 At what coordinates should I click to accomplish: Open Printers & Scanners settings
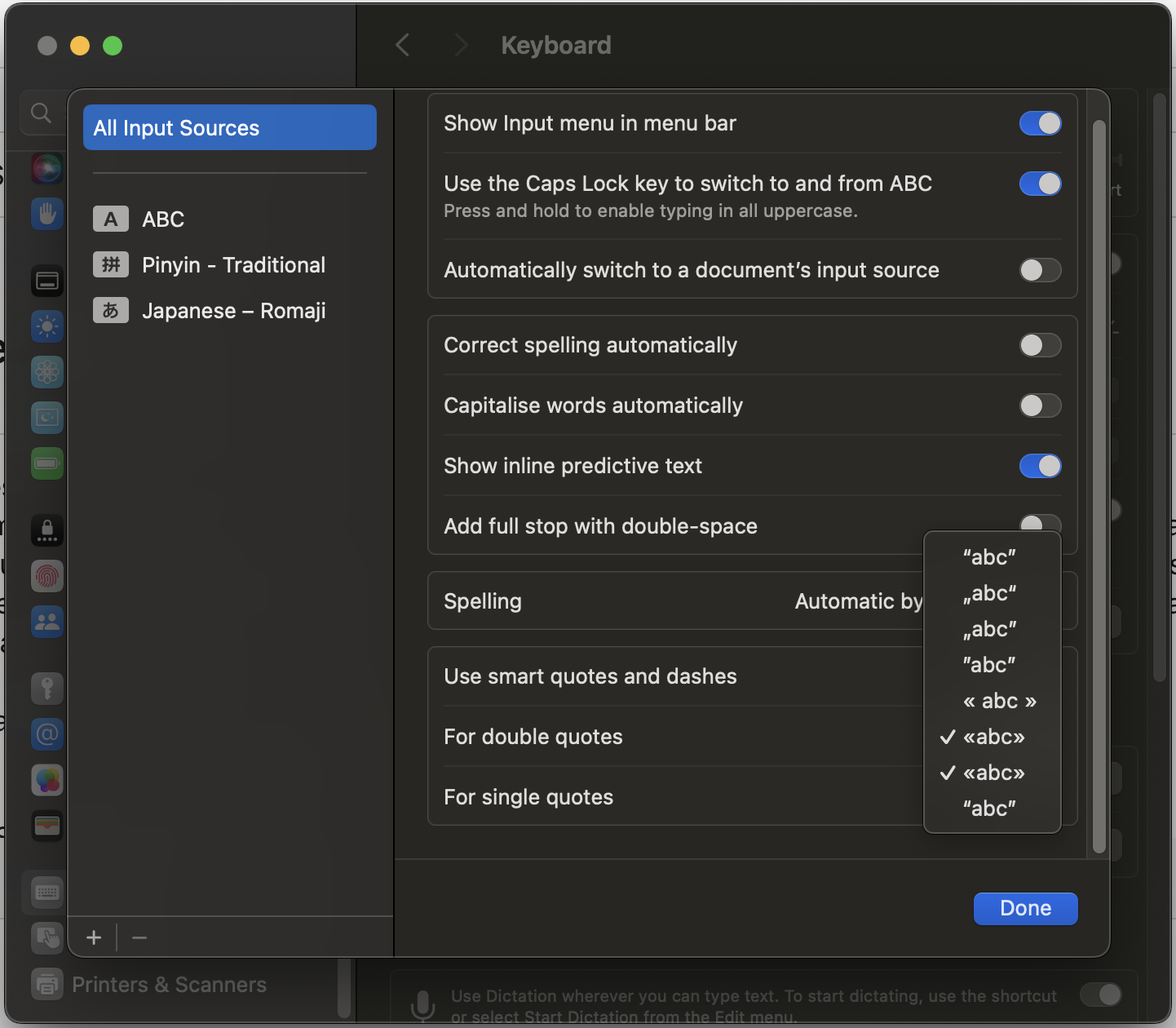(169, 984)
